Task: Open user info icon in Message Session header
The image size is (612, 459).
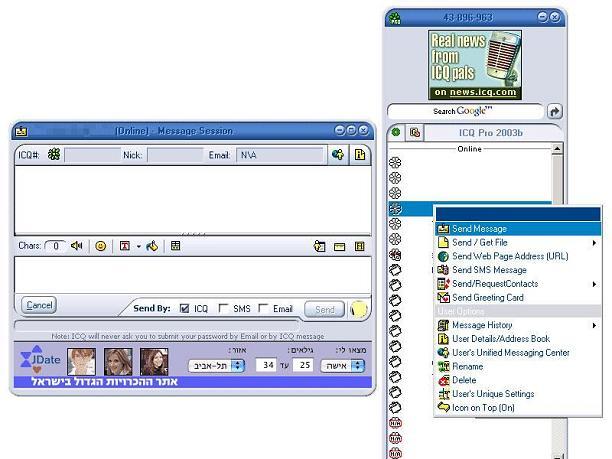Action: [360, 155]
